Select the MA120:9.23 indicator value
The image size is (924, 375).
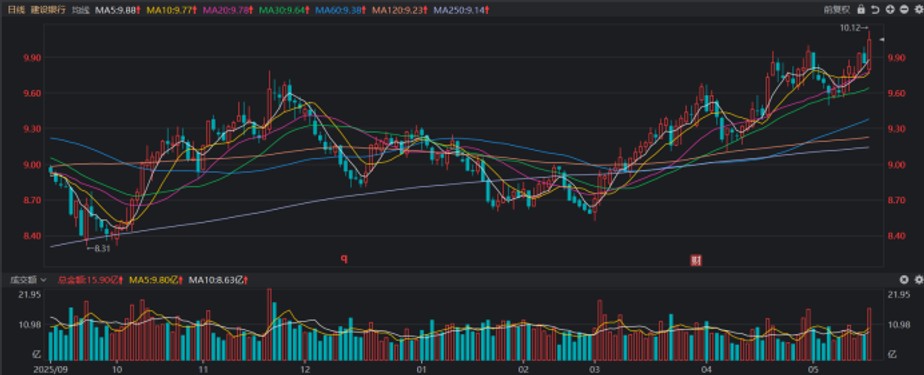(x=399, y=10)
